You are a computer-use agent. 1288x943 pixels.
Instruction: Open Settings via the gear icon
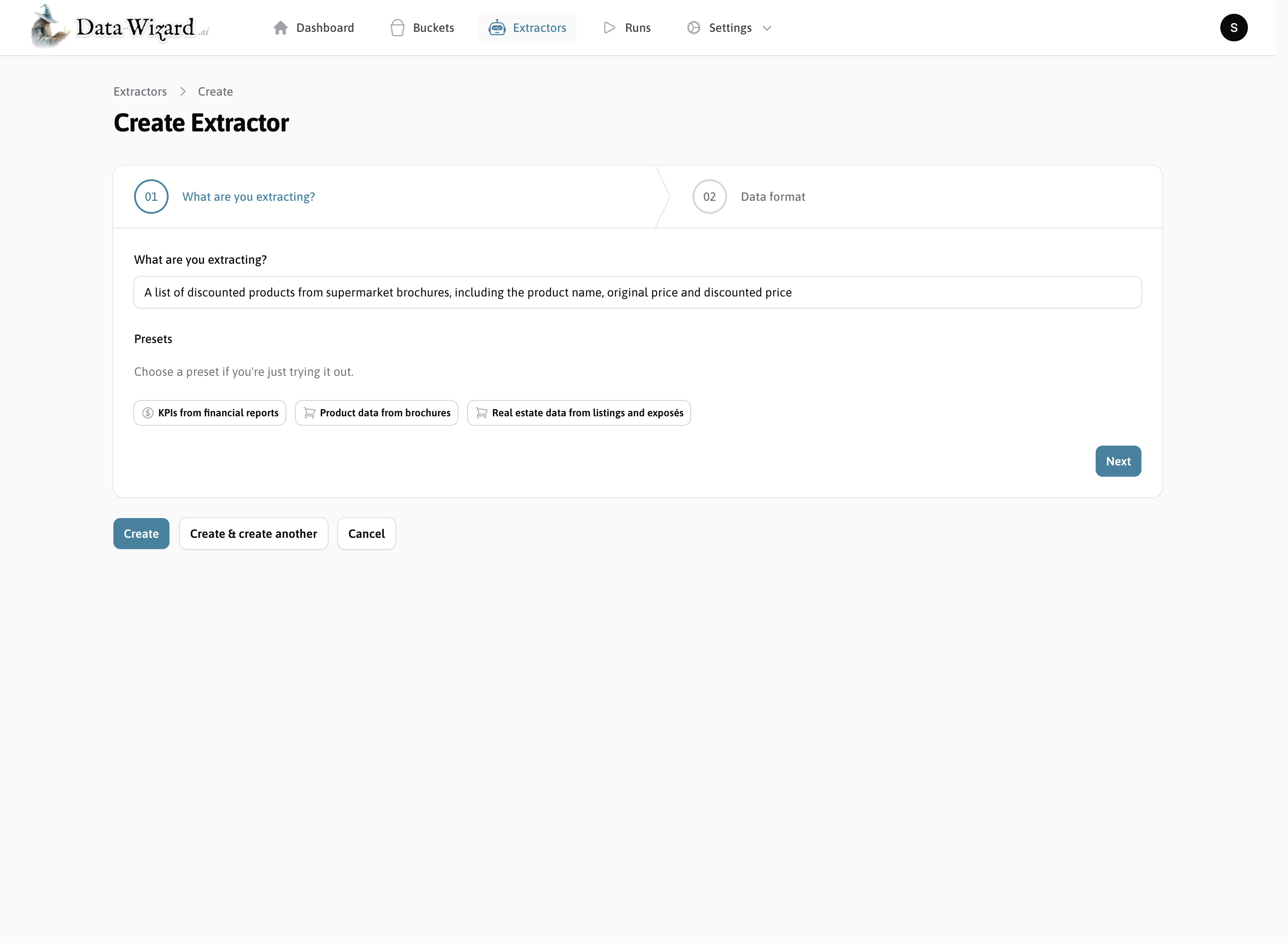pyautogui.click(x=693, y=28)
